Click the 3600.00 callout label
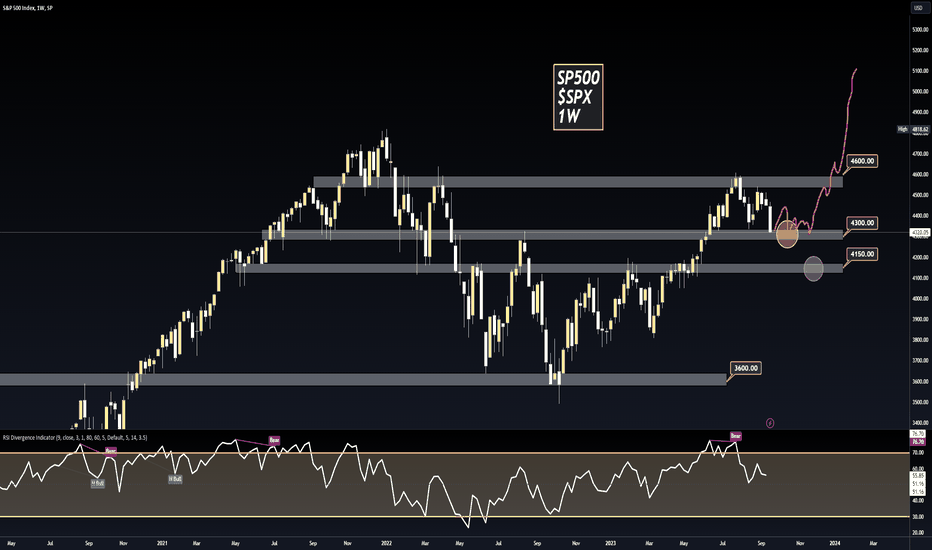The height and width of the screenshot is (550, 932). click(746, 368)
